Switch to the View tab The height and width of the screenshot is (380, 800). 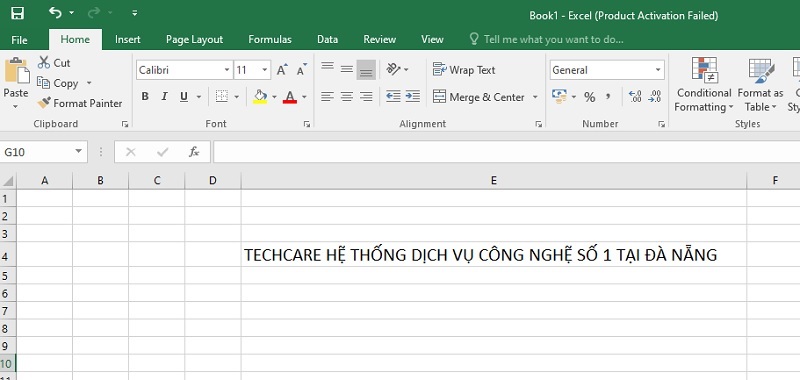click(x=432, y=39)
